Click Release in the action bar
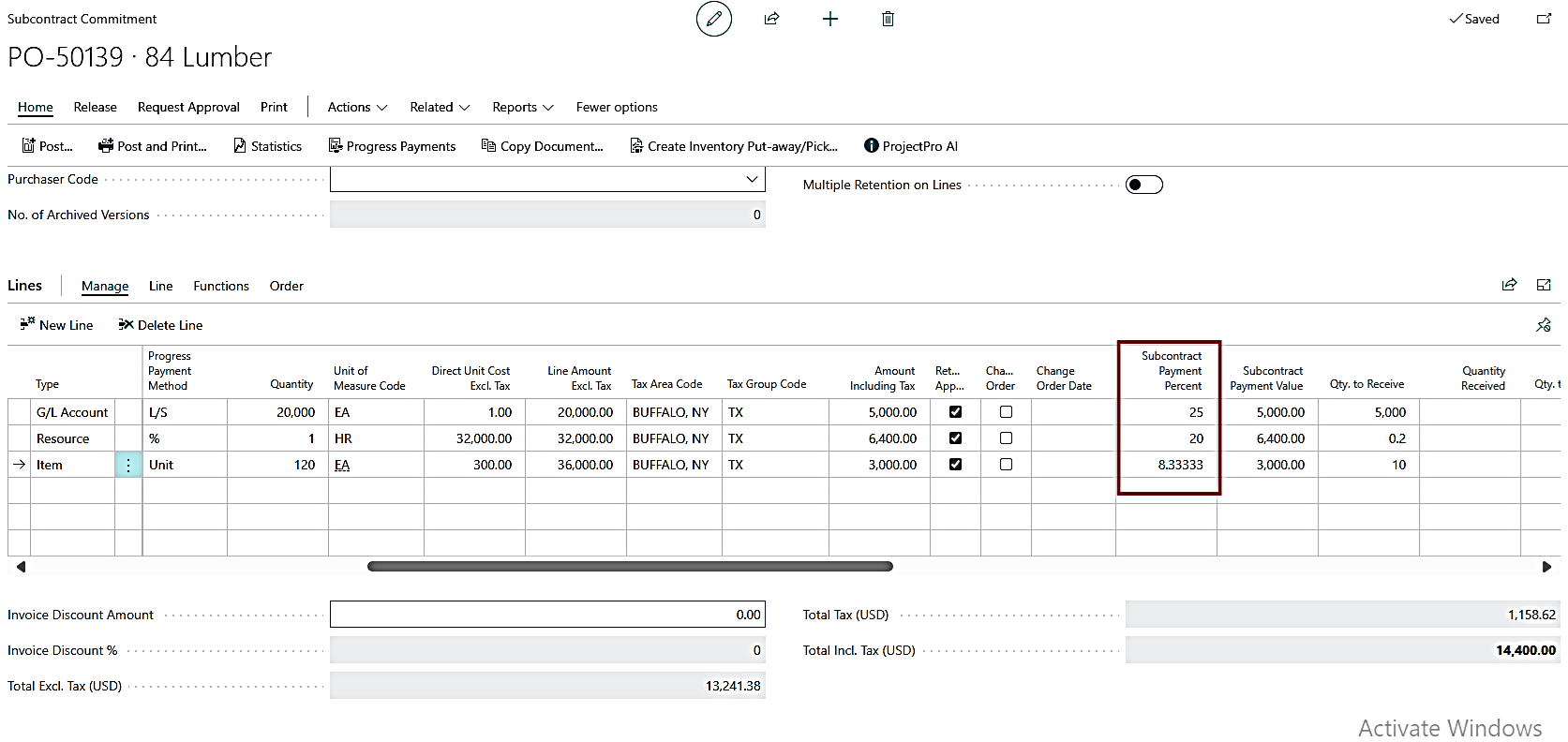 coord(96,107)
